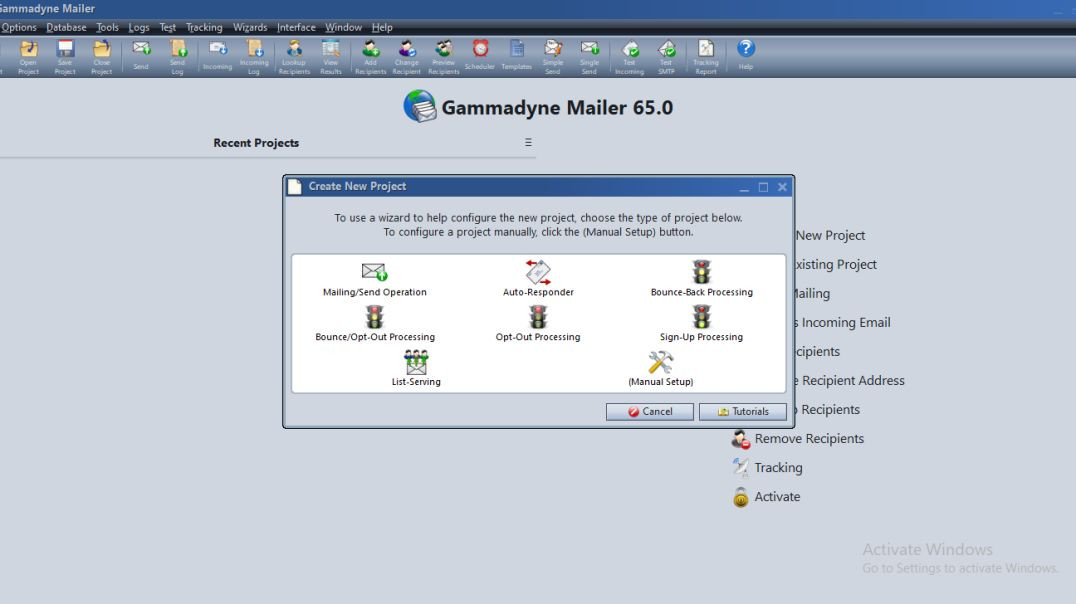Screen dimensions: 1076x604
Task: Click Test Incoming toolbar icon
Action: pos(629,56)
